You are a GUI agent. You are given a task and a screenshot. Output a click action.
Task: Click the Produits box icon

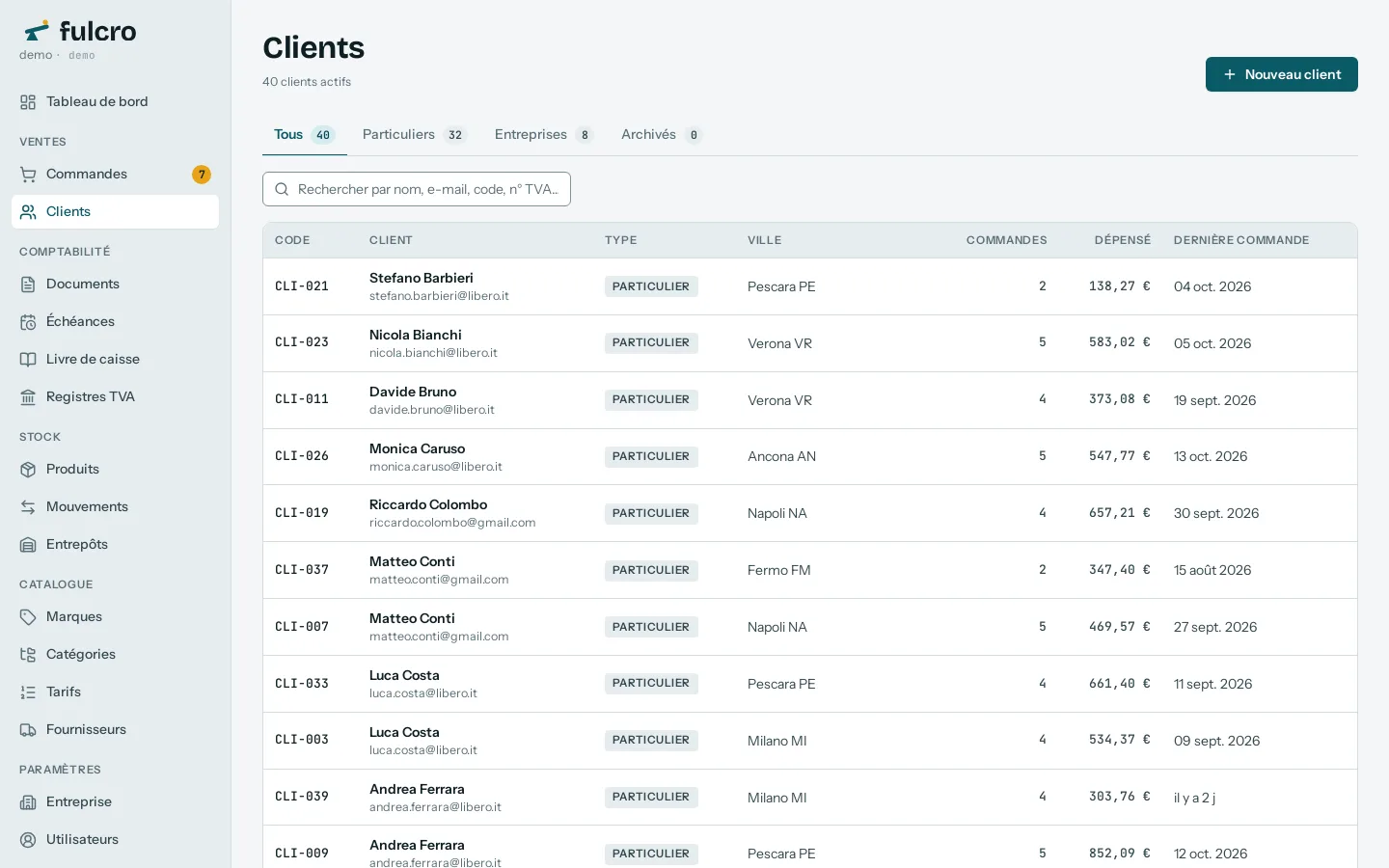[28, 470]
